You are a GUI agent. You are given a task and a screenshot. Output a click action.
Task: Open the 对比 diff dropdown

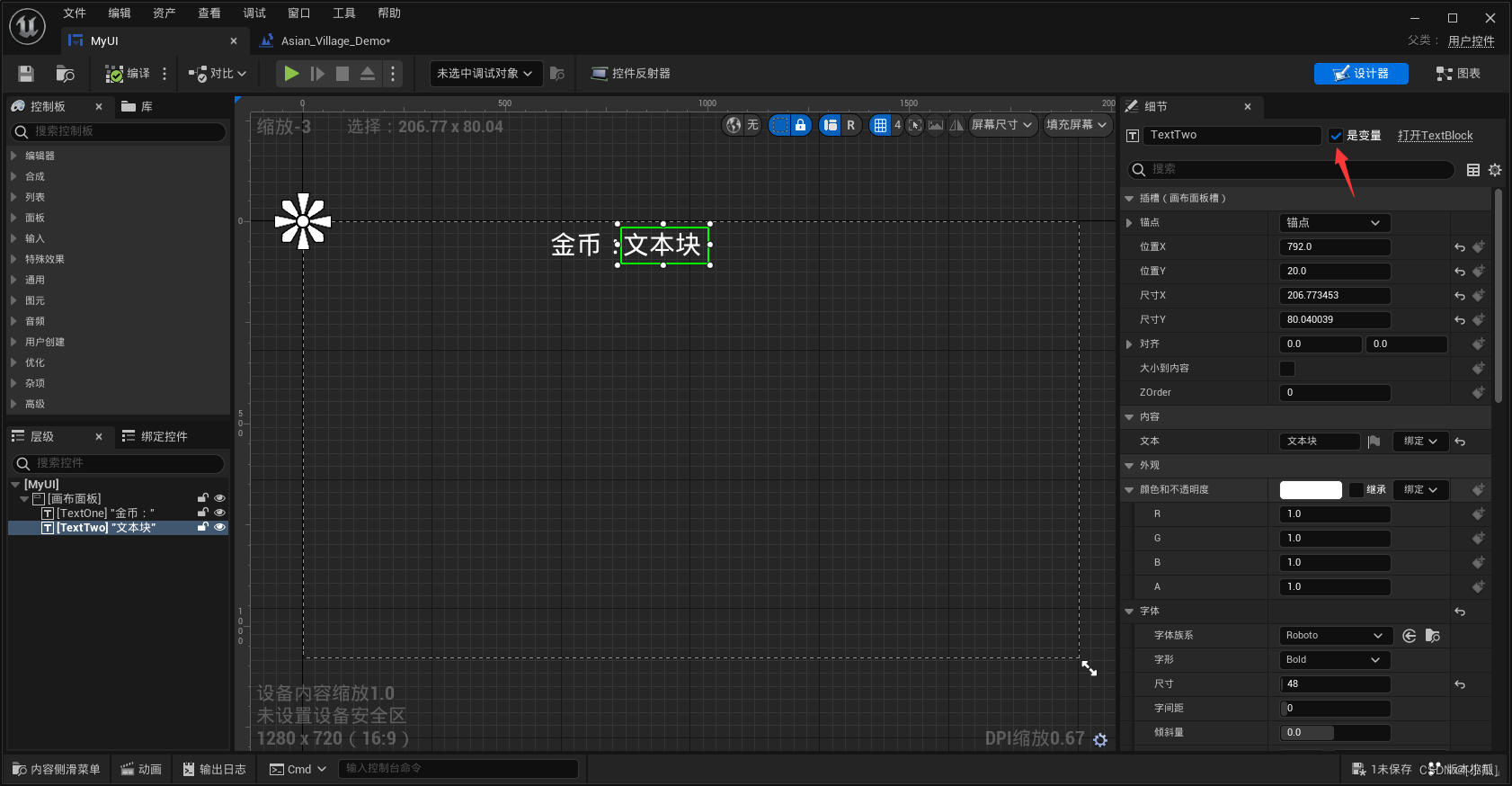(218, 74)
